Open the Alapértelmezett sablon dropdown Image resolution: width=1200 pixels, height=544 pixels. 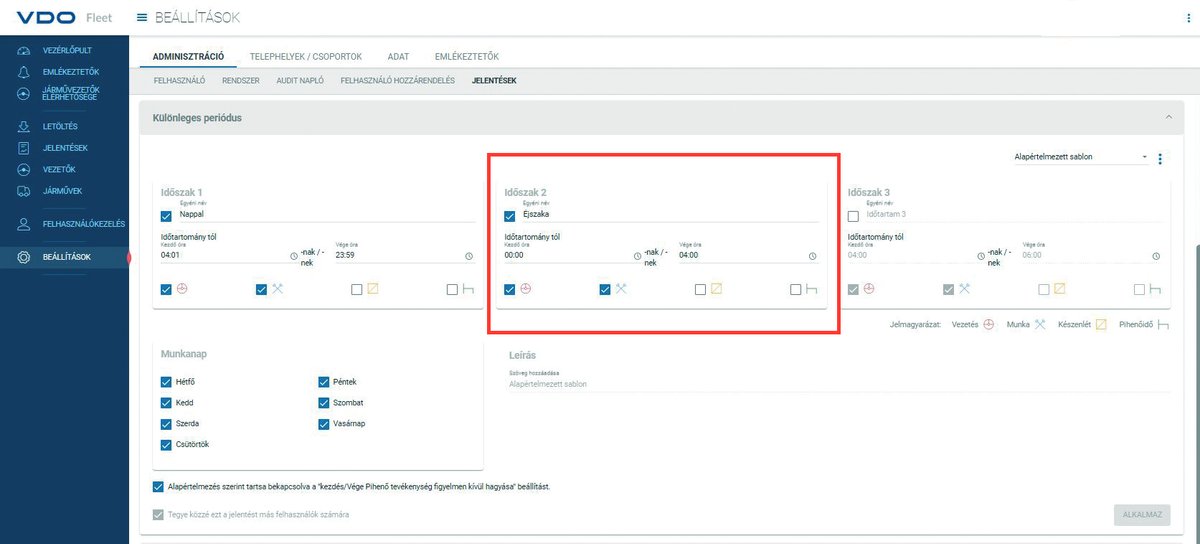click(x=1078, y=158)
